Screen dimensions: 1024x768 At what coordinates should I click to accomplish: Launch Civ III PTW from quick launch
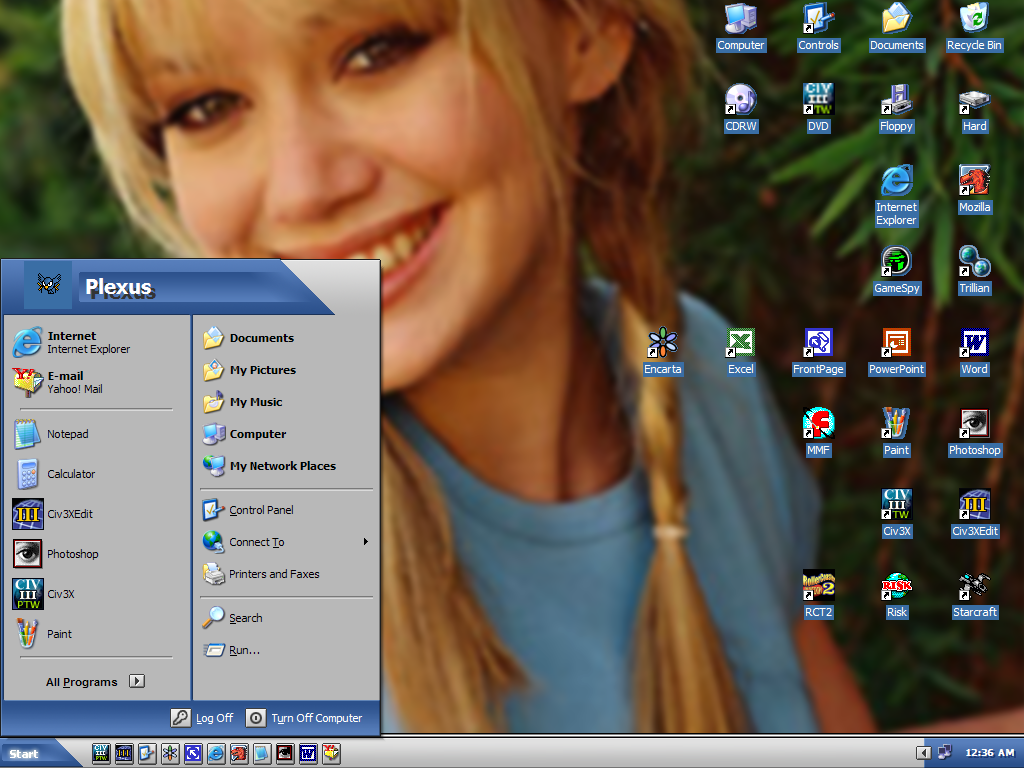pyautogui.click(x=101, y=754)
